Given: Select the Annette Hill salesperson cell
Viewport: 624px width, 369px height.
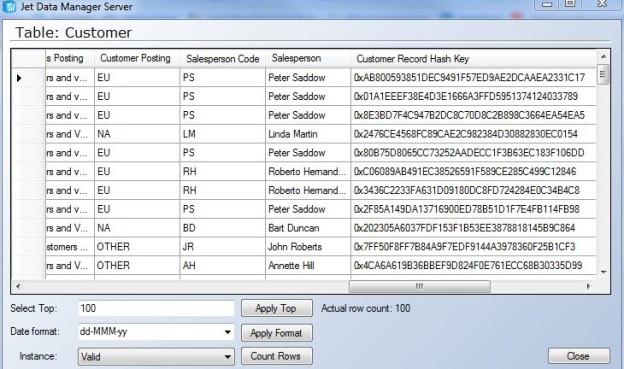Looking at the screenshot, I should [308, 266].
